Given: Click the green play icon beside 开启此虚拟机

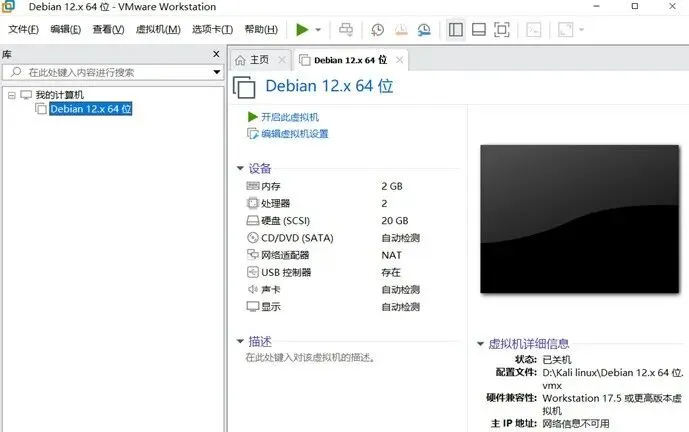Looking at the screenshot, I should click(252, 116).
